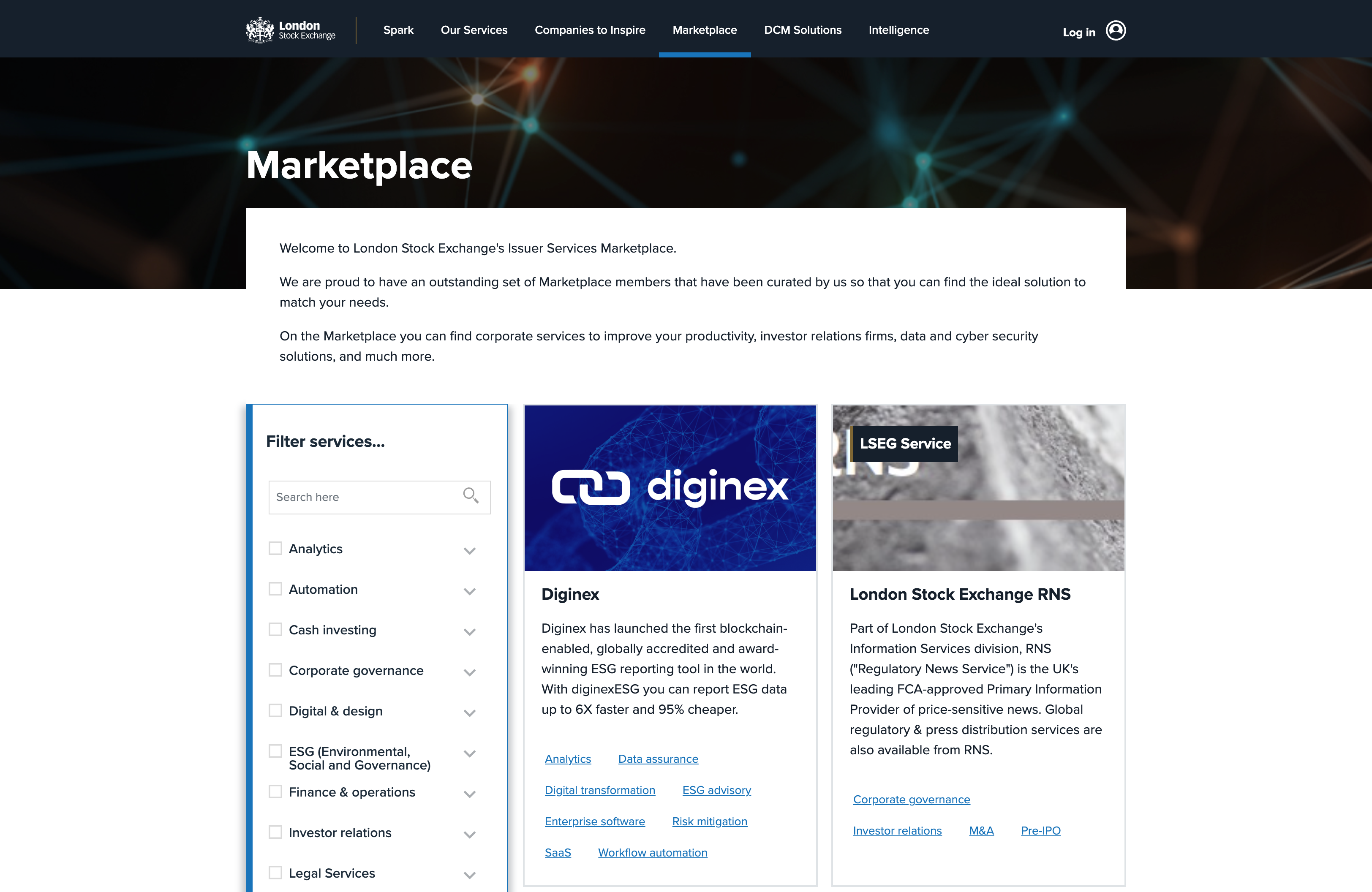Check the Corporate governance filter box
Image resolution: width=1372 pixels, height=892 pixels.
[x=275, y=669]
